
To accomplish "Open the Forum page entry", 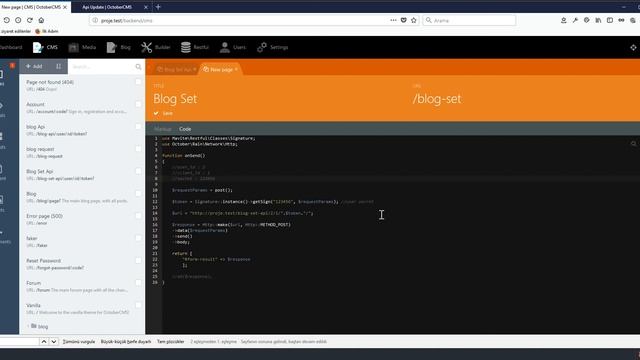I will (78, 286).
